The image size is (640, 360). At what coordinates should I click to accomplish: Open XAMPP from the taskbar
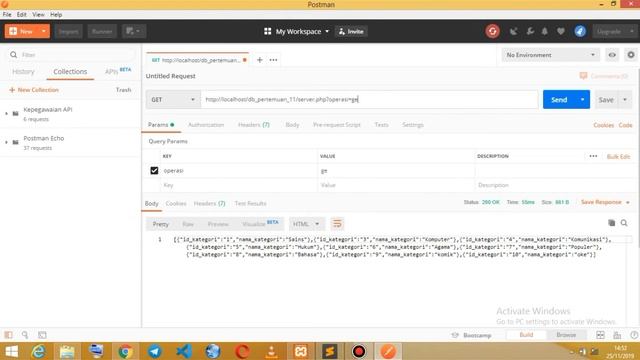coord(300,351)
